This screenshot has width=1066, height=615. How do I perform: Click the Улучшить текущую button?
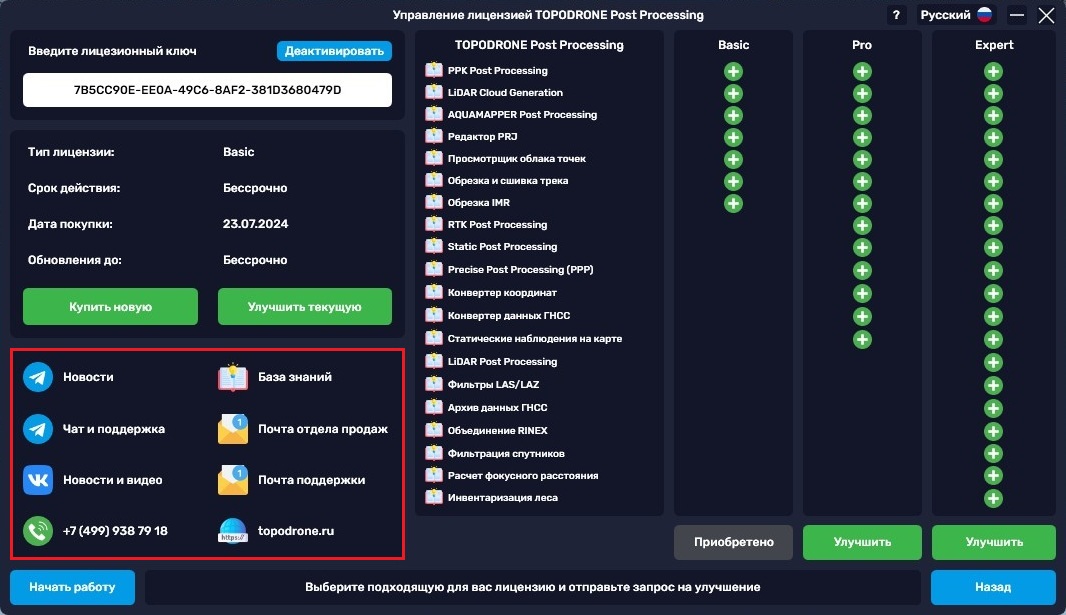[305, 306]
